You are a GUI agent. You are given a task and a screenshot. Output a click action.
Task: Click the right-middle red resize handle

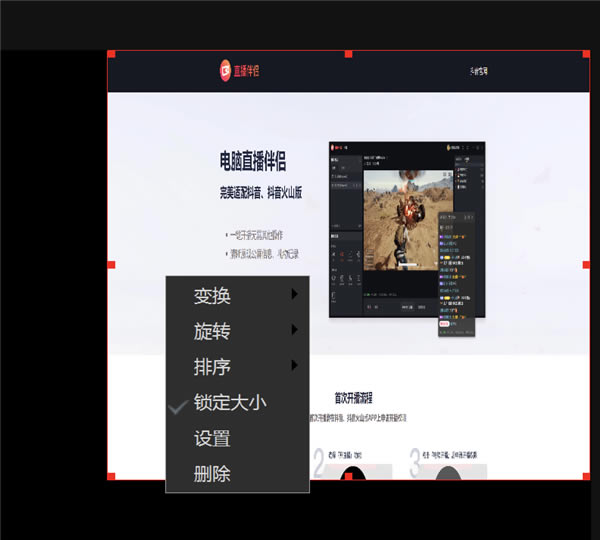pyautogui.click(x=586, y=265)
